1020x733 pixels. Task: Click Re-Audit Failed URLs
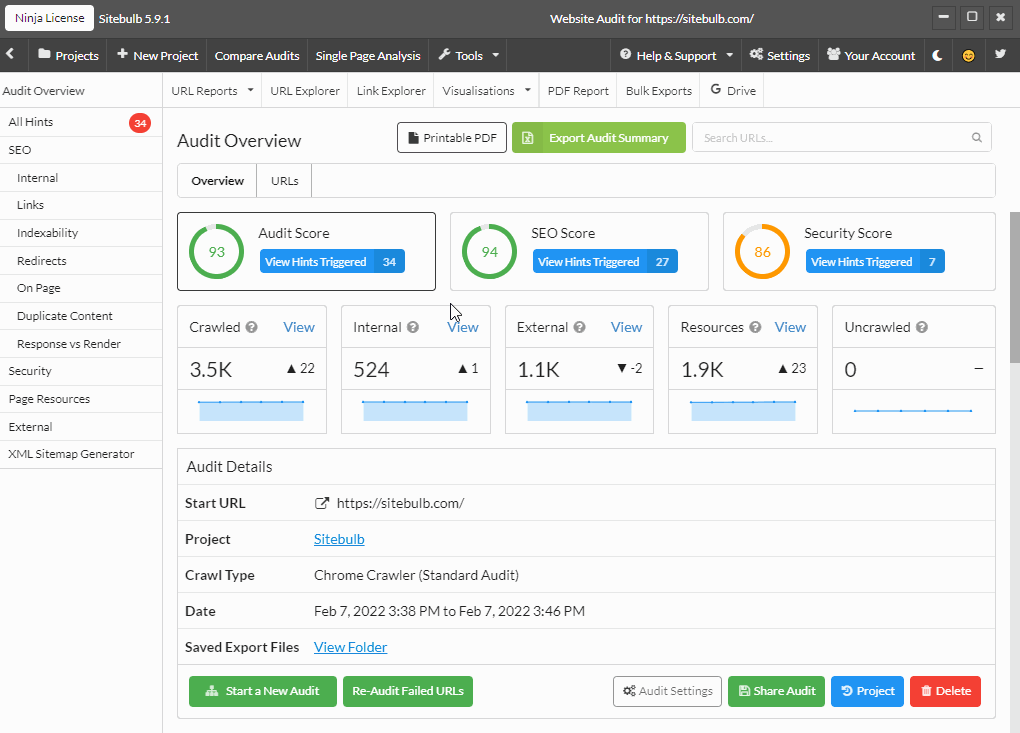click(408, 691)
